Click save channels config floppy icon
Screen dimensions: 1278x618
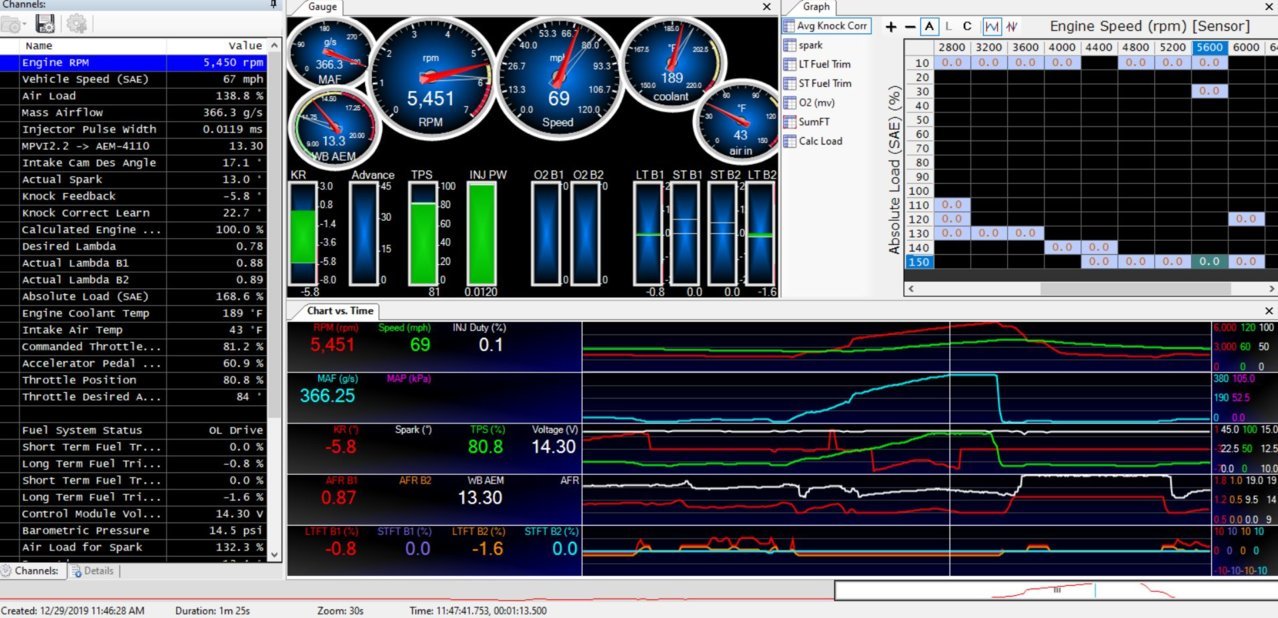pos(44,24)
